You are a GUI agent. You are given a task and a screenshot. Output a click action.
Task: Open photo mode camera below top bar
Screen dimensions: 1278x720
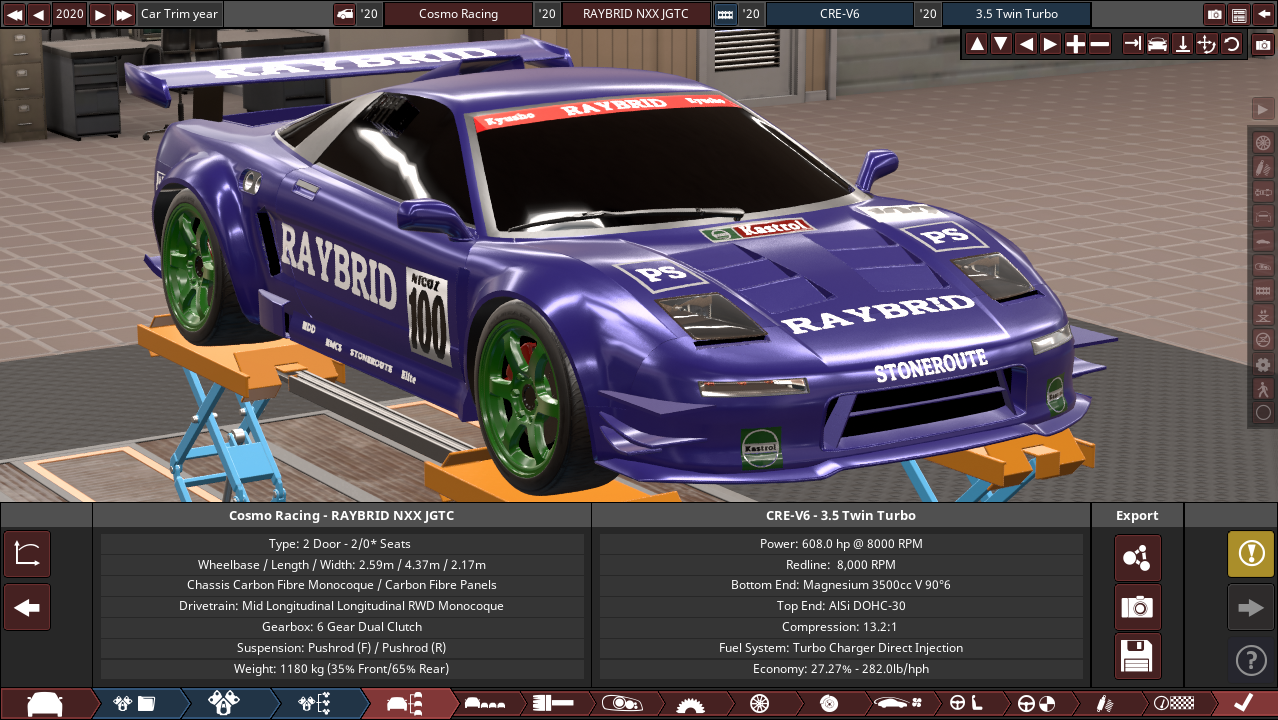pos(1263,45)
